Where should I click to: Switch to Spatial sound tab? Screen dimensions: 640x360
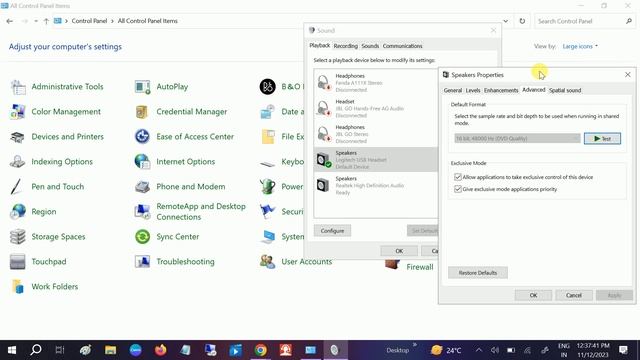565,90
